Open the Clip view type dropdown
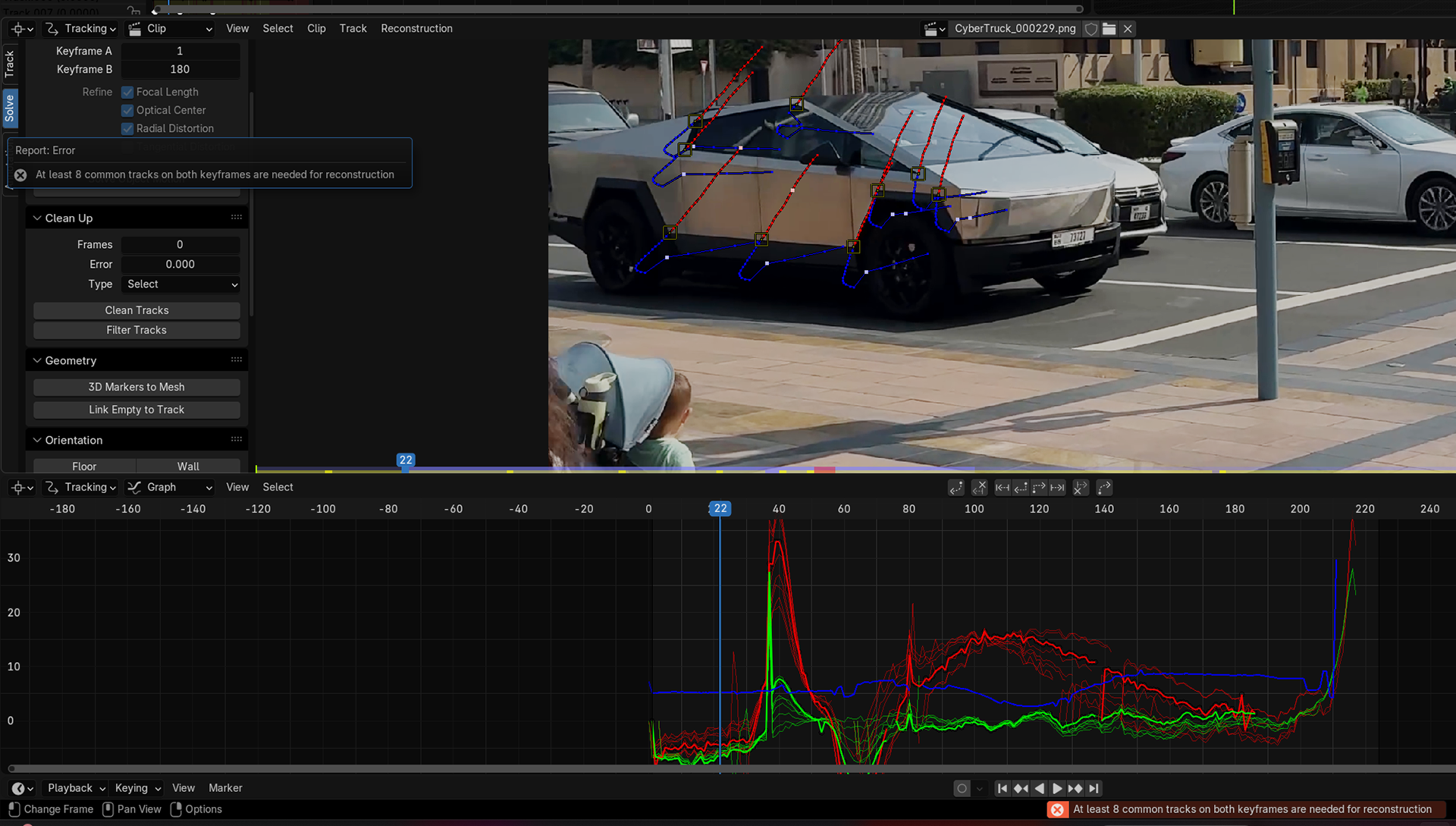 tap(171, 29)
